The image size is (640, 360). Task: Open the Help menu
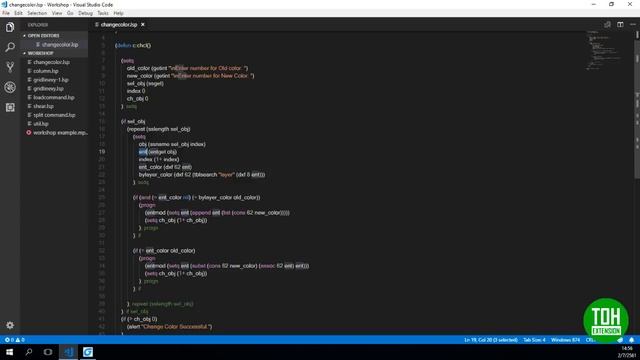(x=118, y=13)
